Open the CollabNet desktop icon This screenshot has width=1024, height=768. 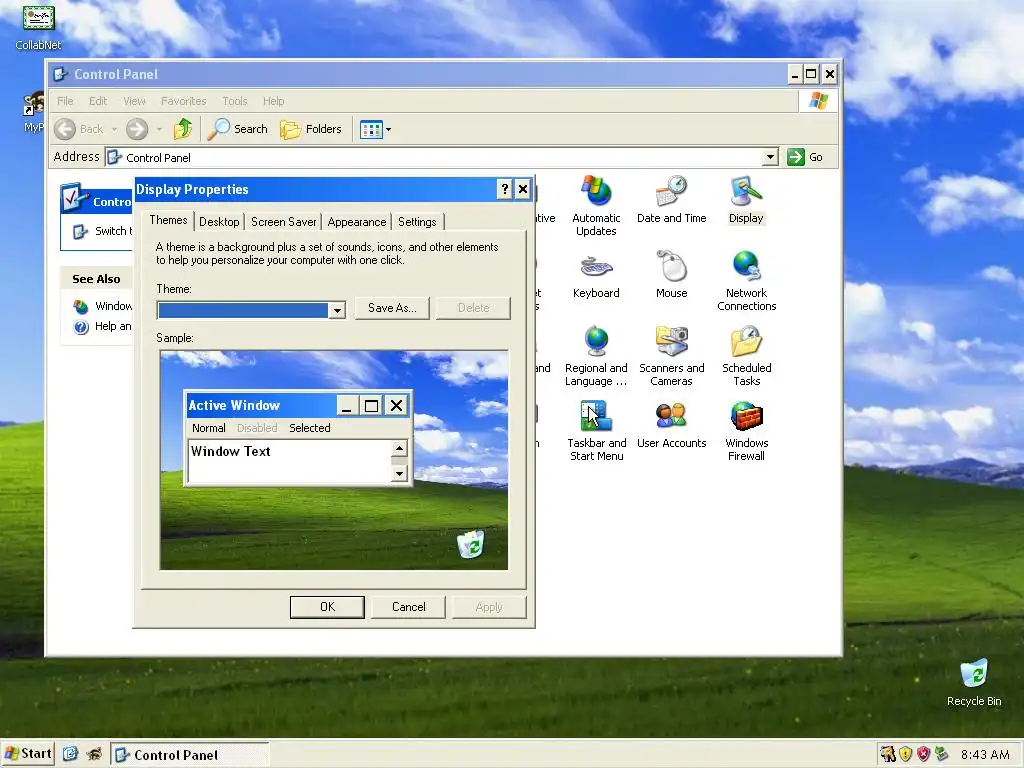coord(38,27)
